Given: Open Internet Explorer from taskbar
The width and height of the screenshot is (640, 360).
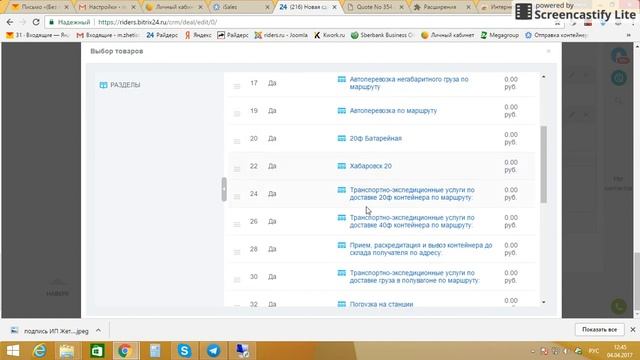Looking at the screenshot, I should [x=40, y=351].
